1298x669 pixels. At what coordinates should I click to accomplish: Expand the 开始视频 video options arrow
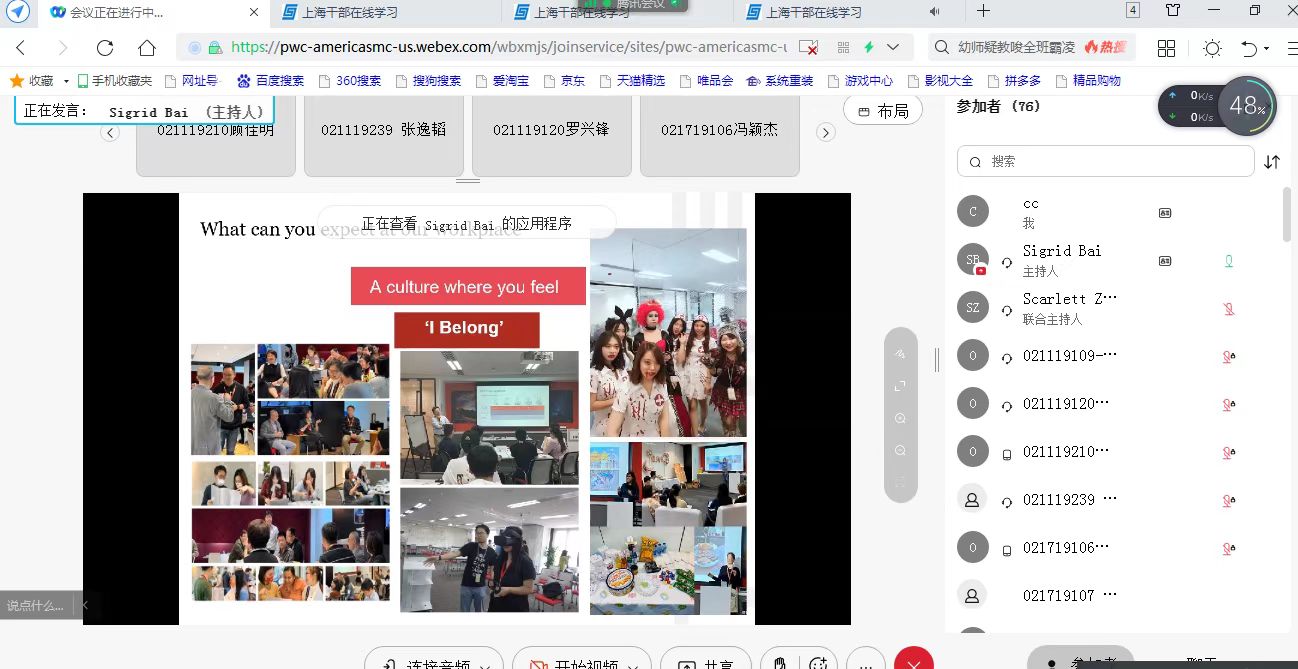click(x=634, y=665)
